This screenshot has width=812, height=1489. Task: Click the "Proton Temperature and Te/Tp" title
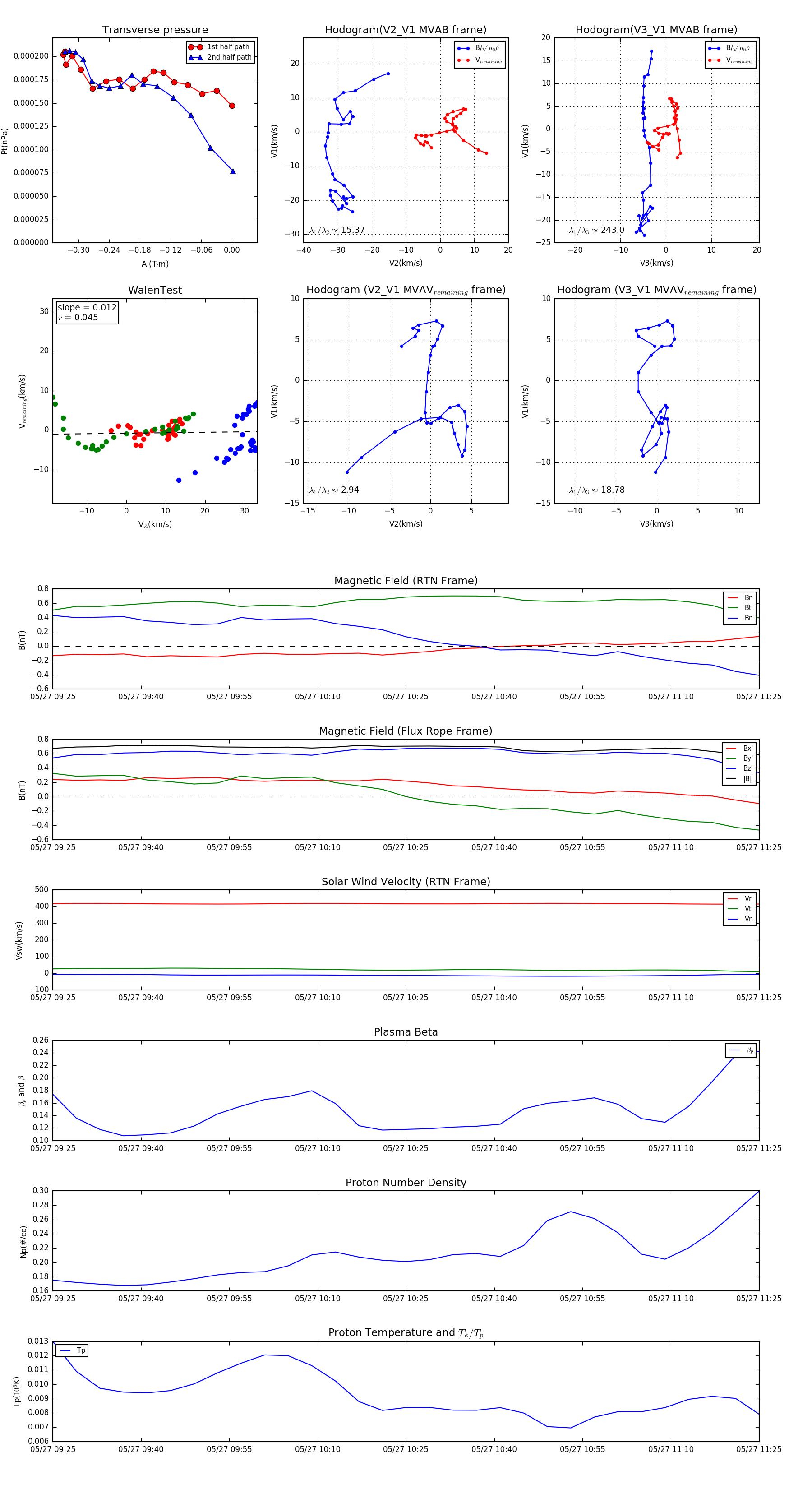click(x=406, y=1333)
